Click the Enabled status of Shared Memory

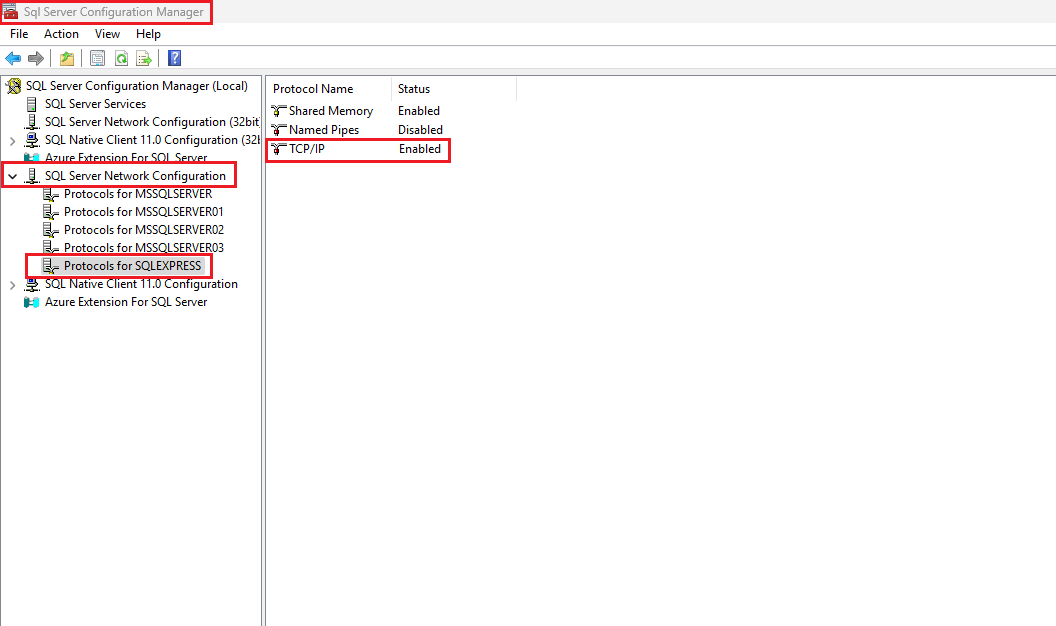tap(419, 110)
